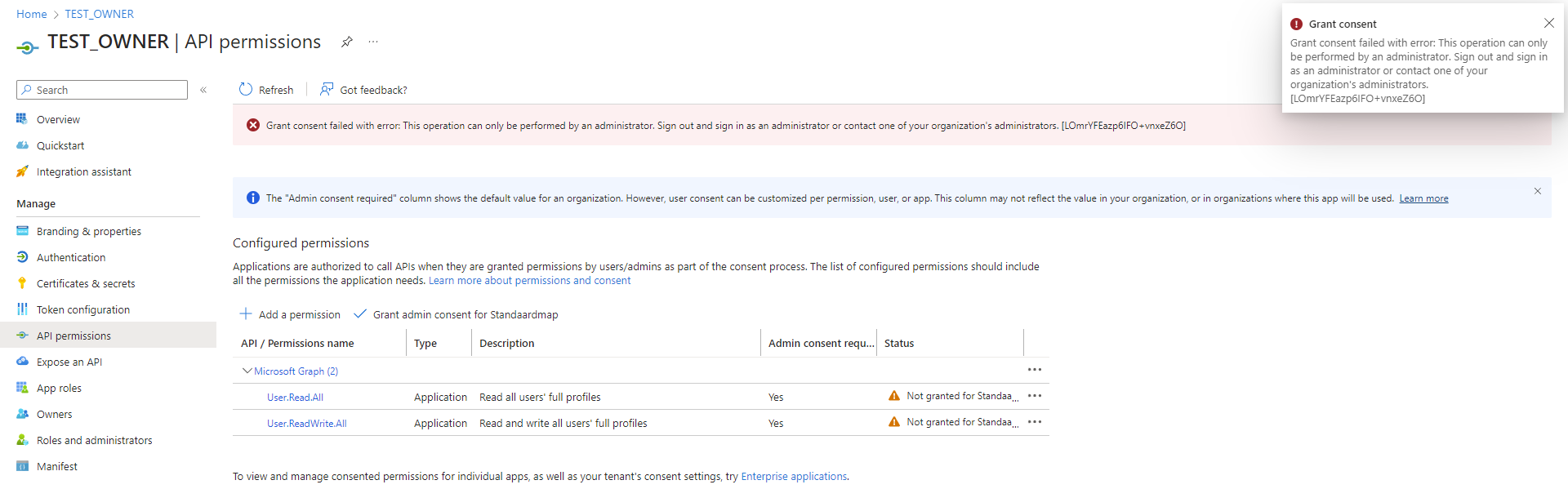The width and height of the screenshot is (1568, 489).
Task: Click the Overview icon in sidebar
Action: pos(22,119)
